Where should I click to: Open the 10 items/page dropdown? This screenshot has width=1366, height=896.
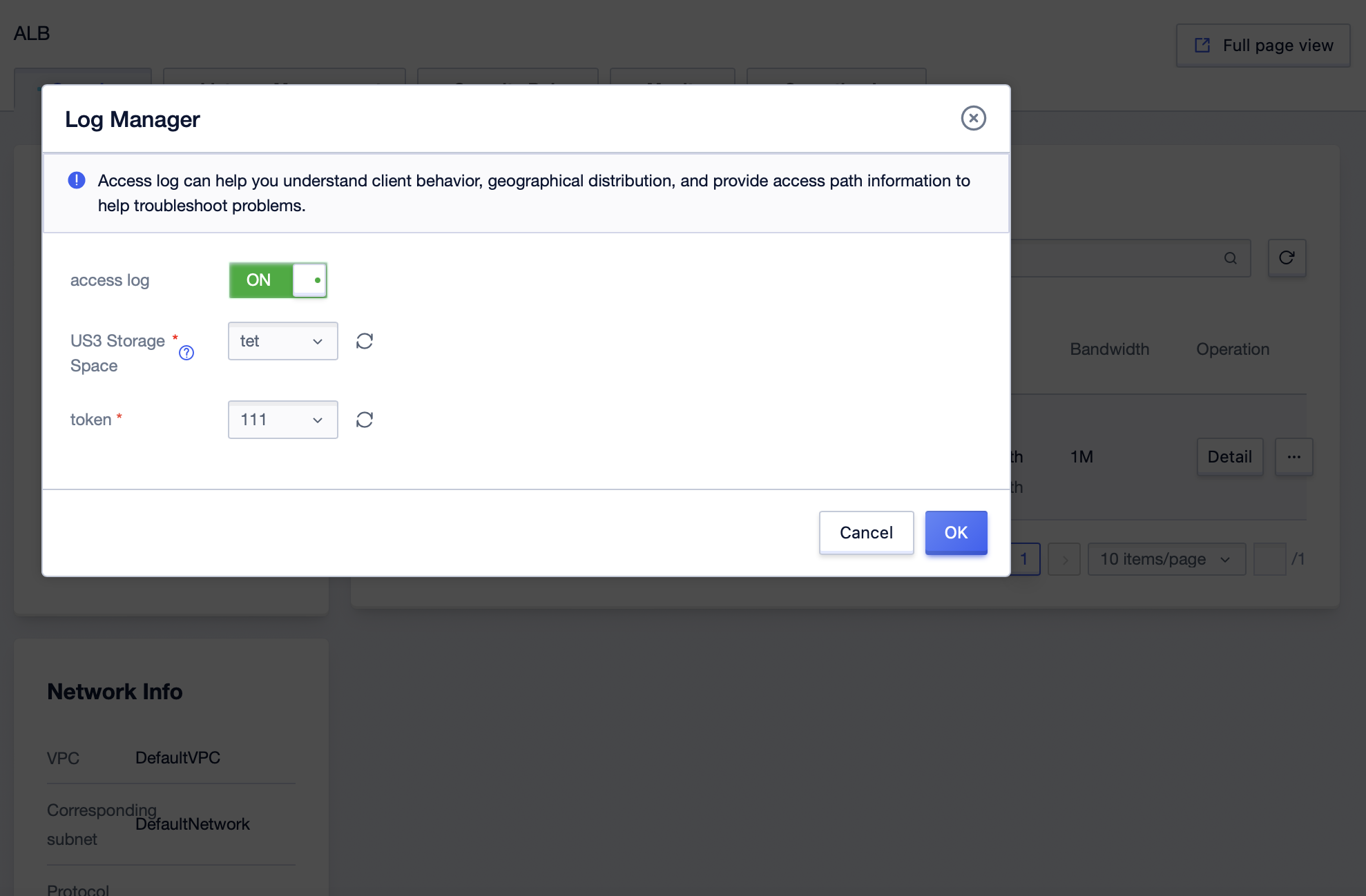(x=1166, y=559)
